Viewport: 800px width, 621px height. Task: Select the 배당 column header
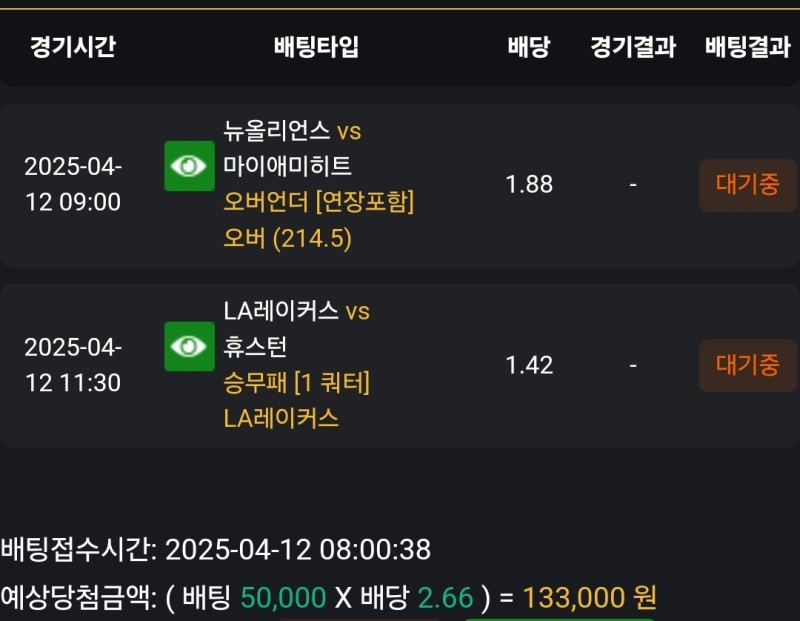click(528, 47)
